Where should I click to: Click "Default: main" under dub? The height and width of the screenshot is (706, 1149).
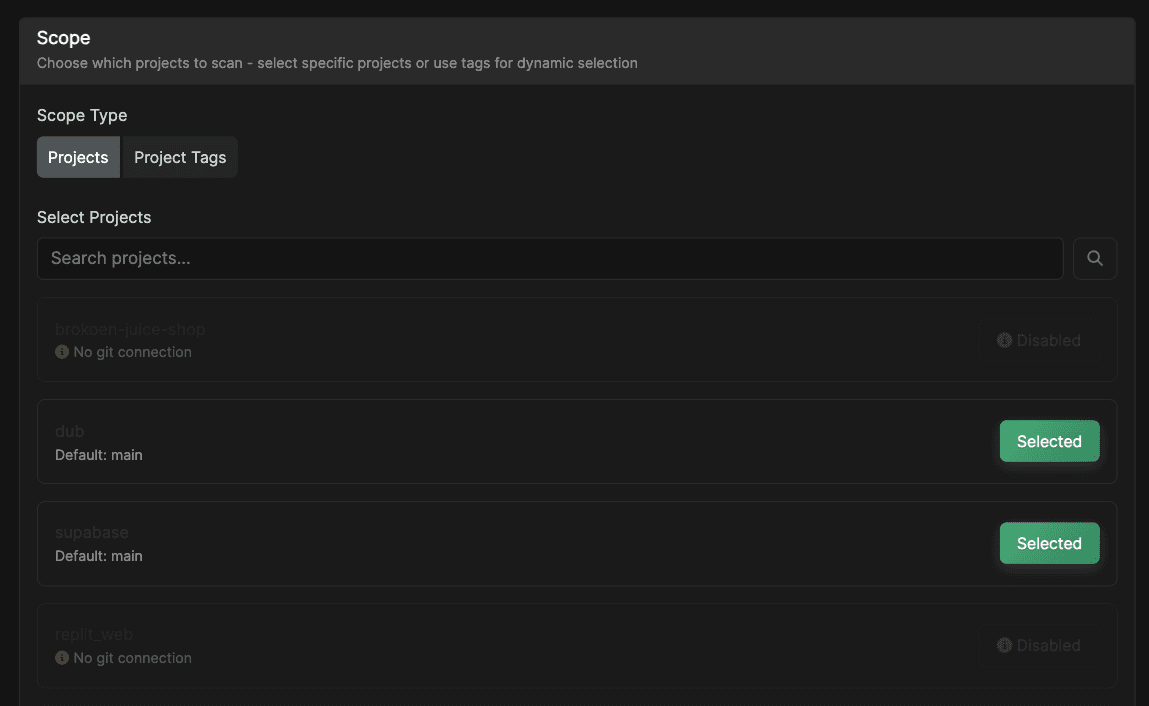coord(99,455)
